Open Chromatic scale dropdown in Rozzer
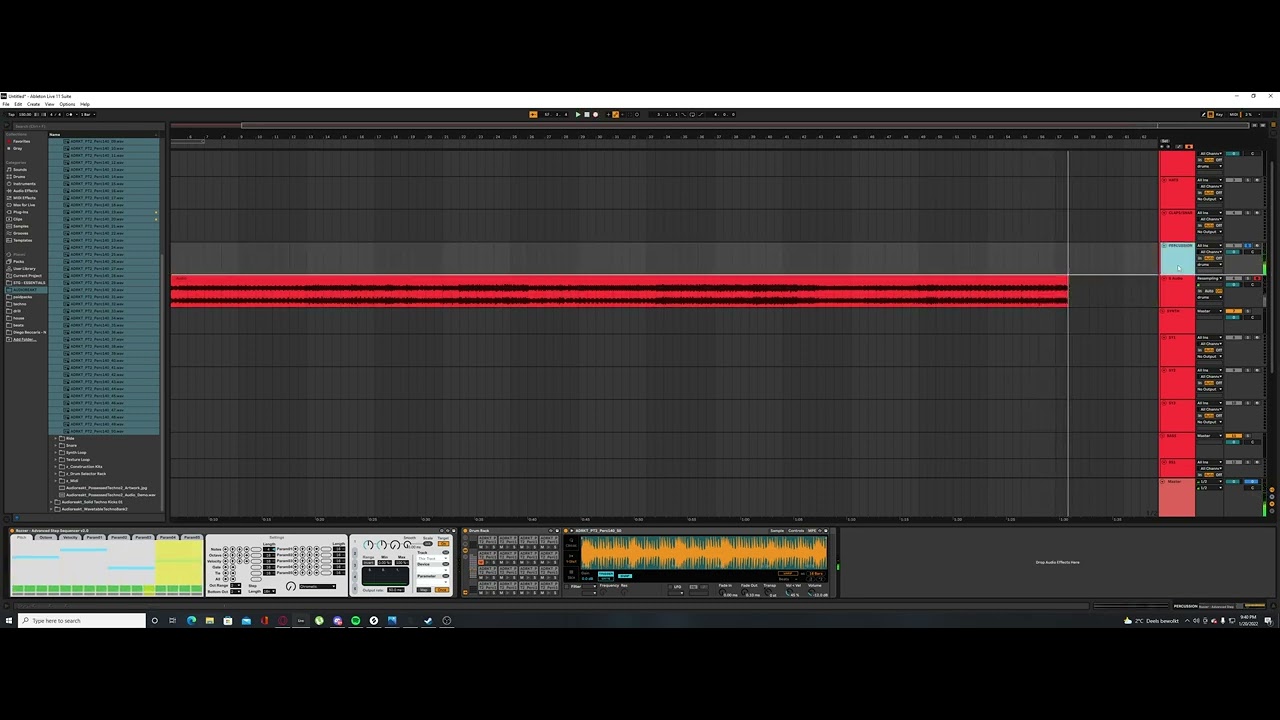Image resolution: width=1280 pixels, height=720 pixels. [317, 586]
